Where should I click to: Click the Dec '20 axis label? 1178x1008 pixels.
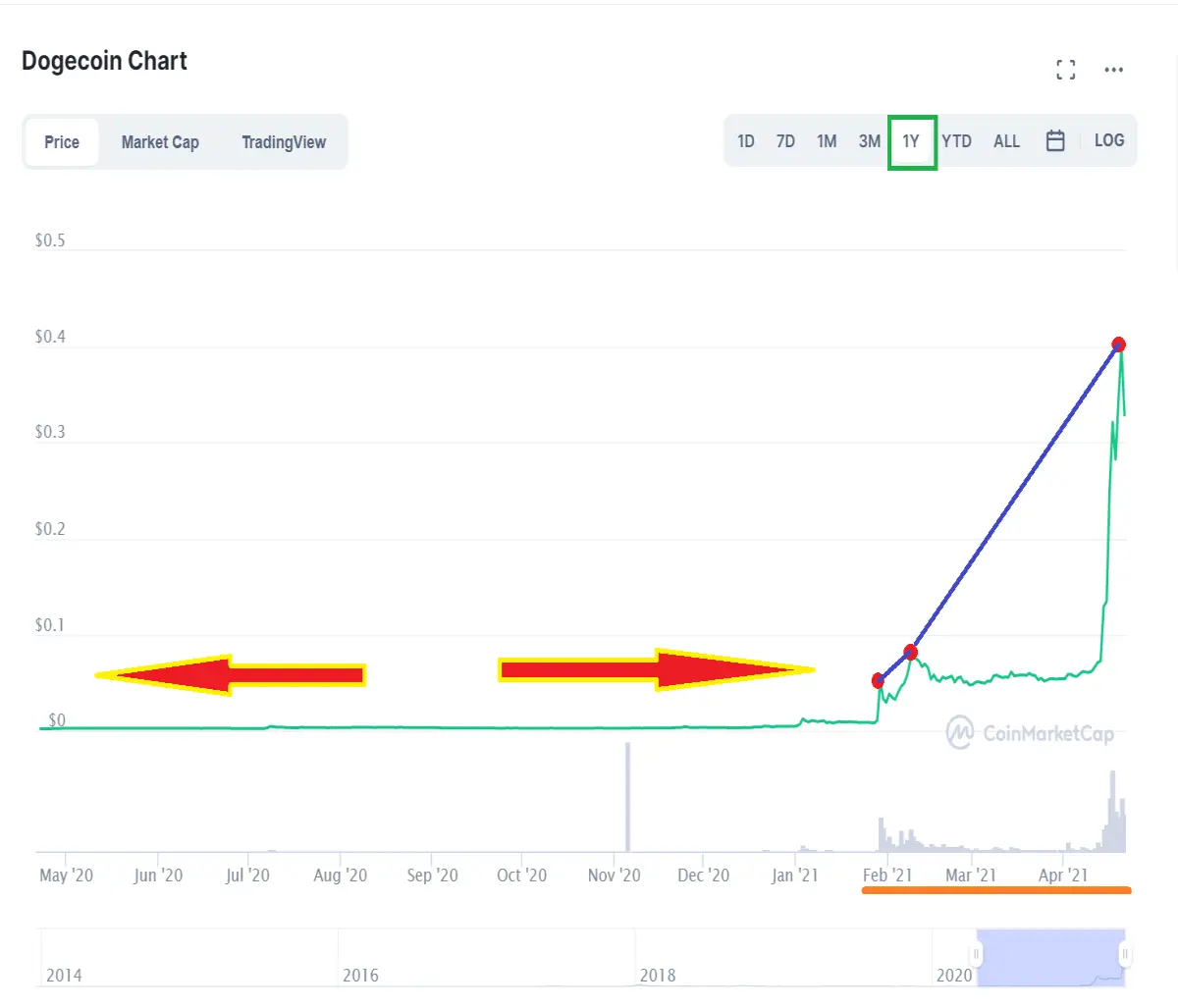[x=704, y=875]
